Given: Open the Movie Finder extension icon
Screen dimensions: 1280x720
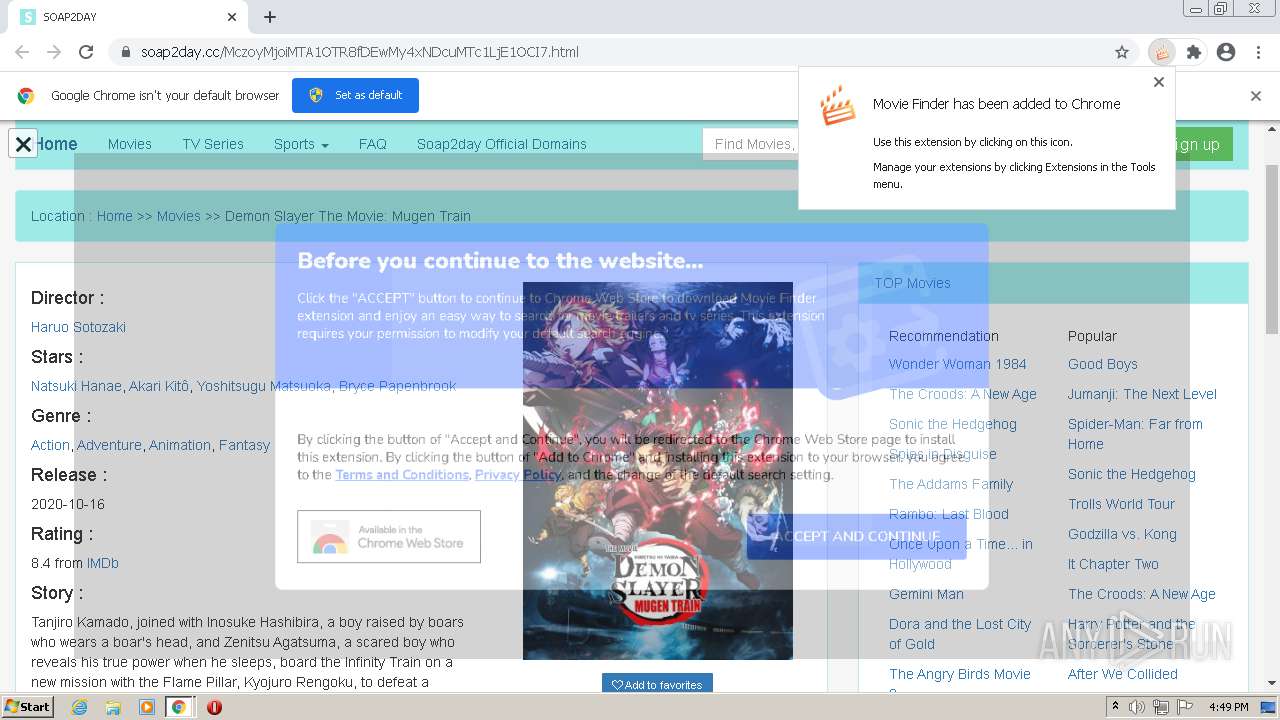Looking at the screenshot, I should coord(1161,52).
